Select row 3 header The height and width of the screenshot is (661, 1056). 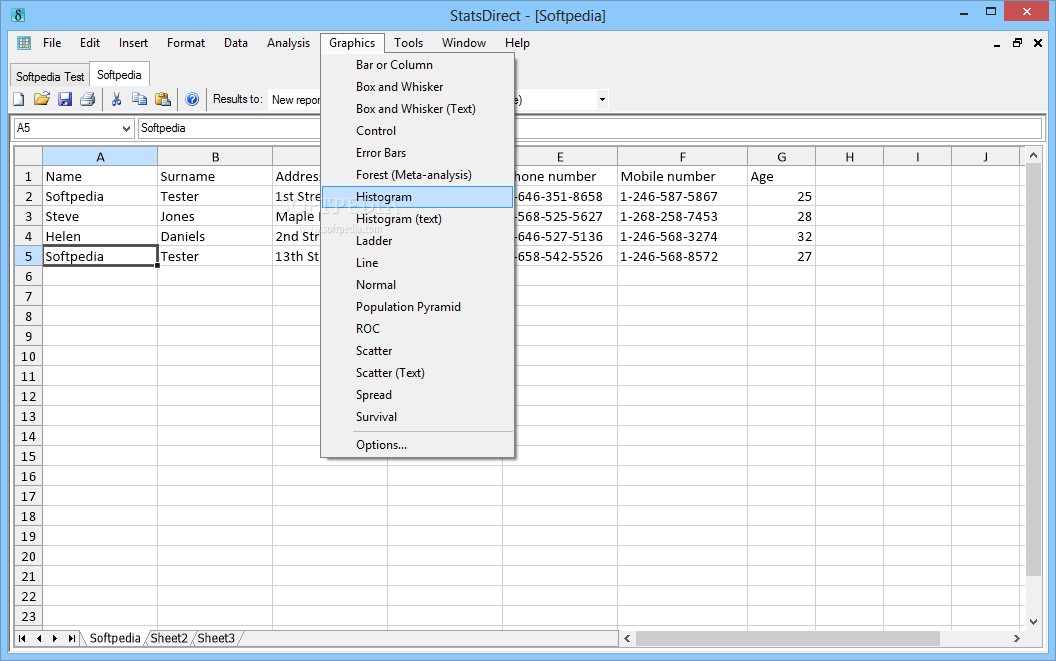28,217
